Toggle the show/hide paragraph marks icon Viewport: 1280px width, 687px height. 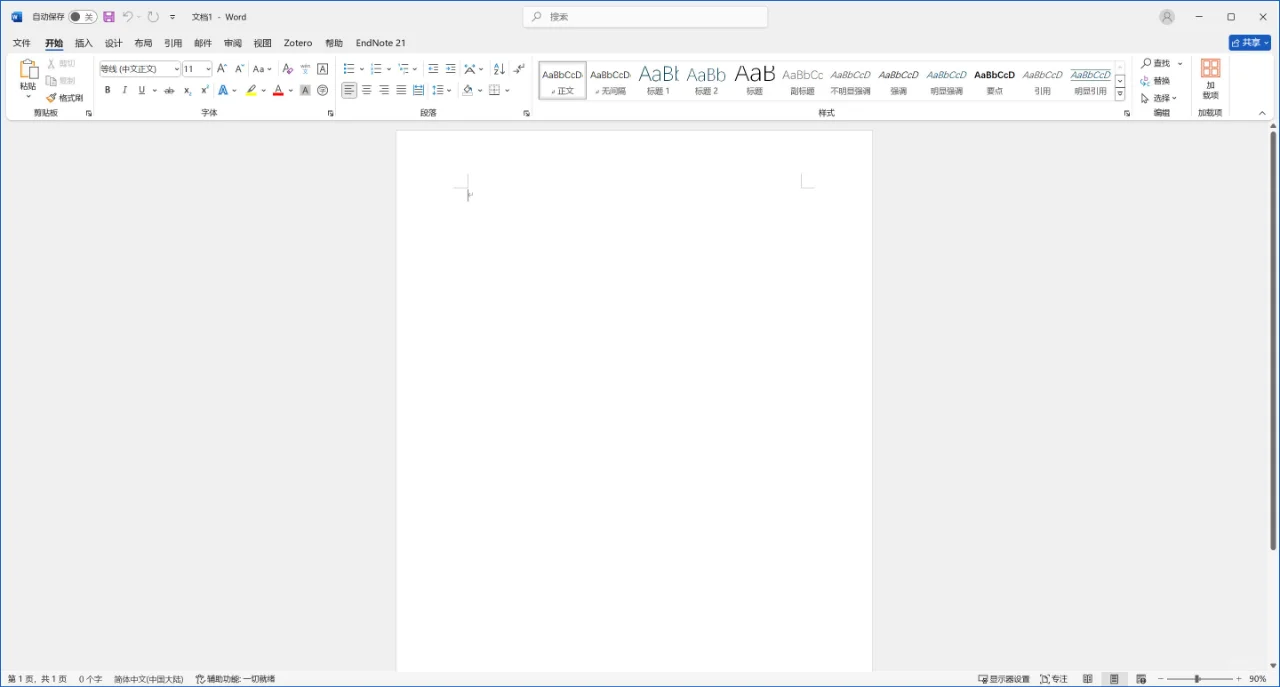(x=518, y=68)
